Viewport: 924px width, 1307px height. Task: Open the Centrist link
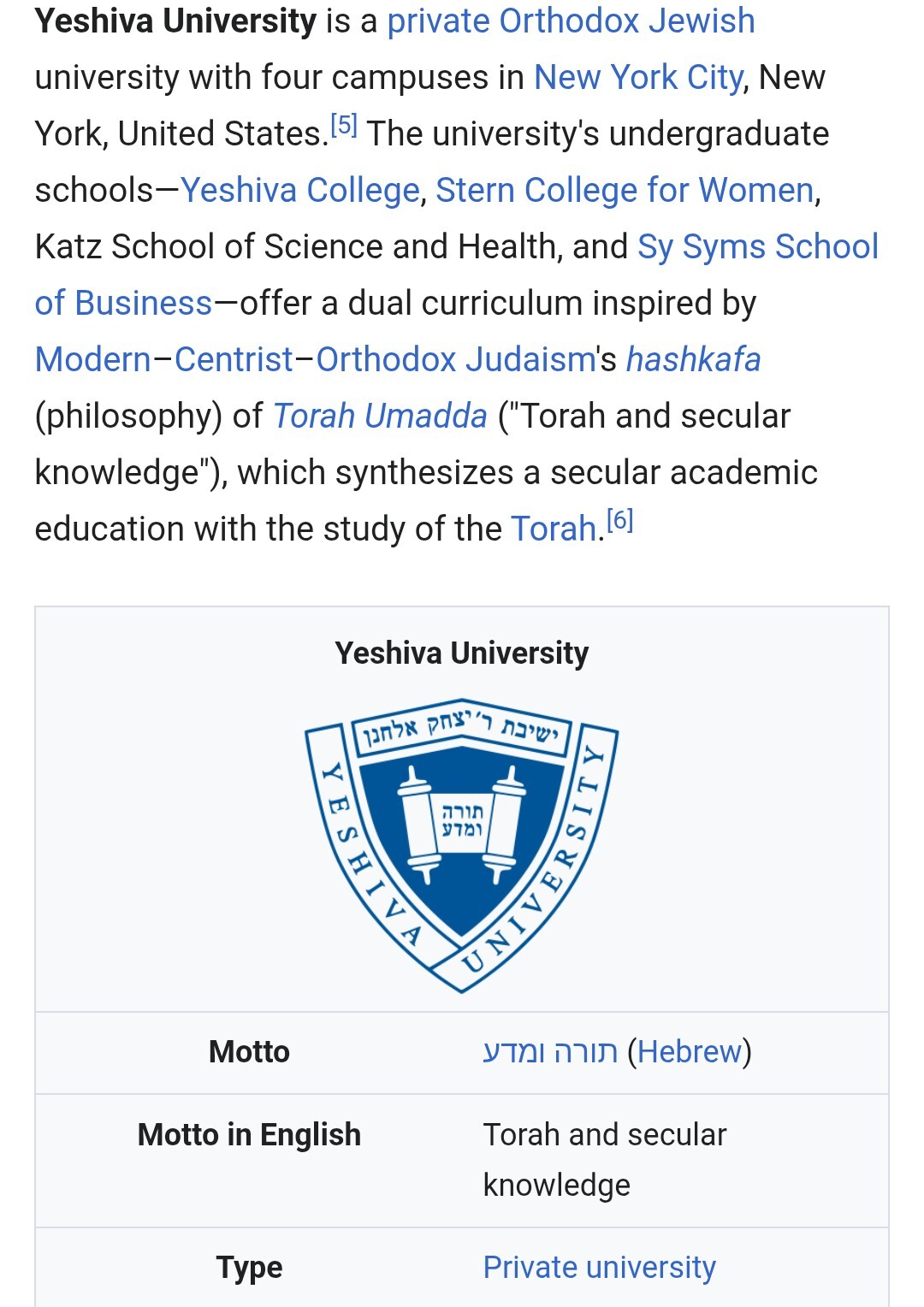(234, 360)
